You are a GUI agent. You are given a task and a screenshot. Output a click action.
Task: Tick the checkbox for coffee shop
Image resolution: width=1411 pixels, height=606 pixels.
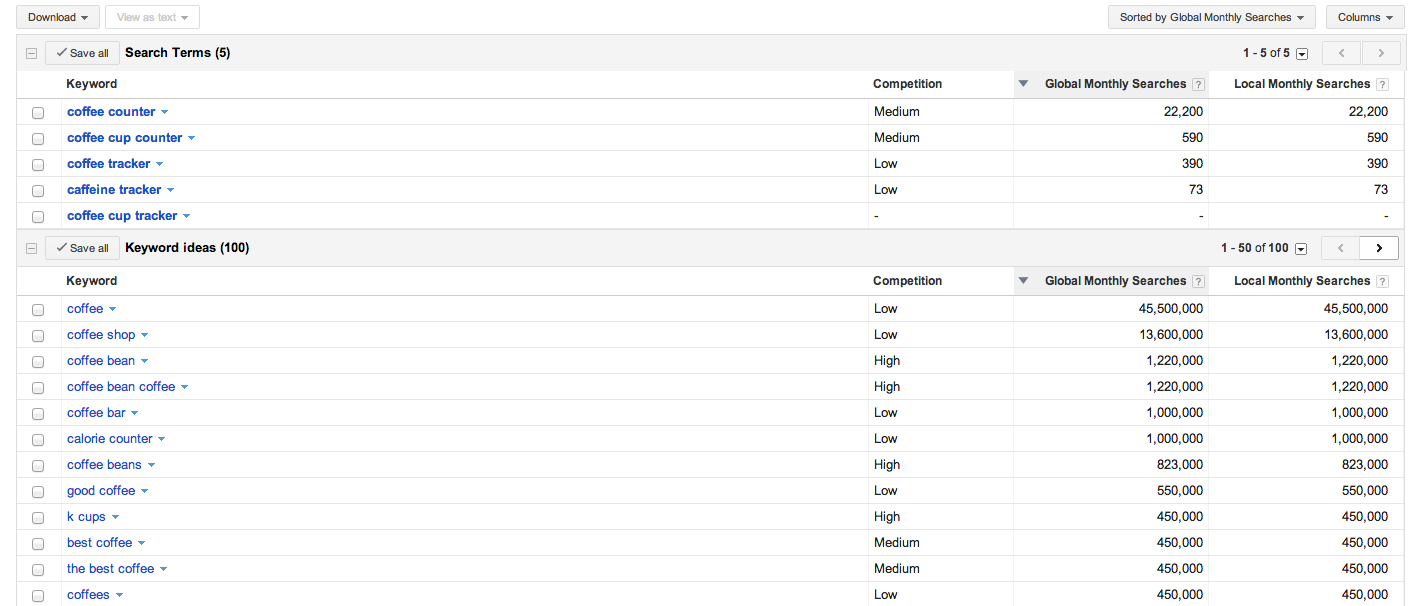click(x=38, y=336)
